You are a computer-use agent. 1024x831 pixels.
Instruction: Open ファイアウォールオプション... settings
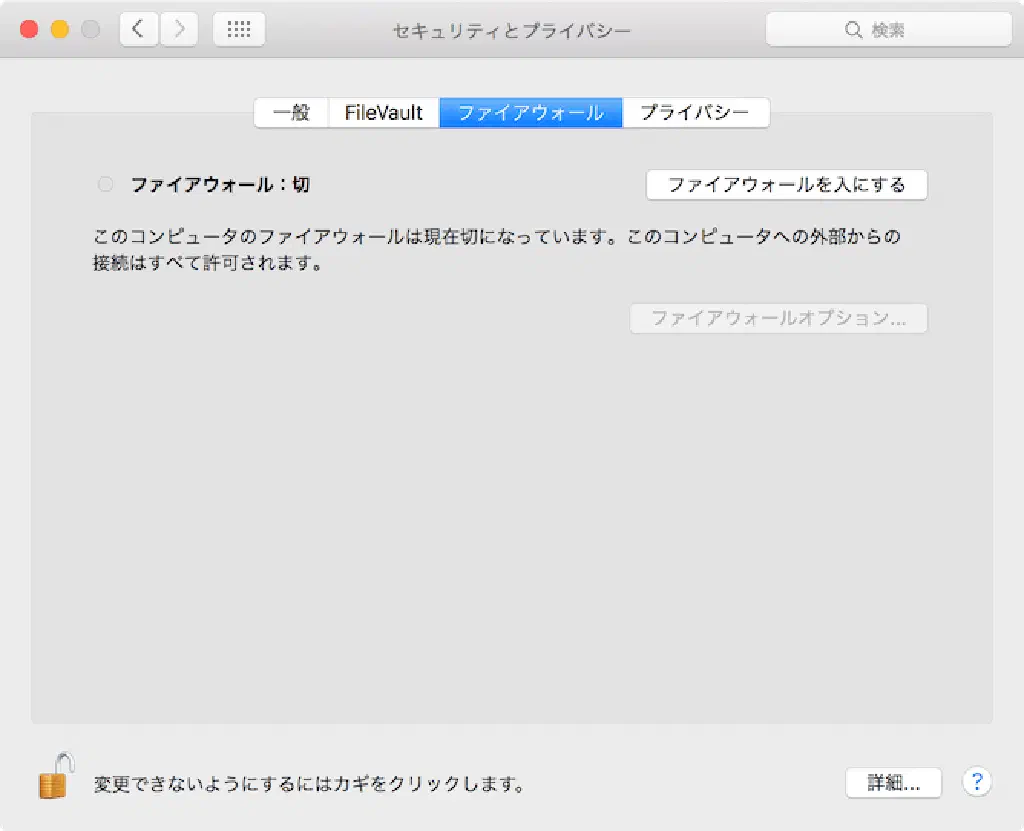[778, 319]
